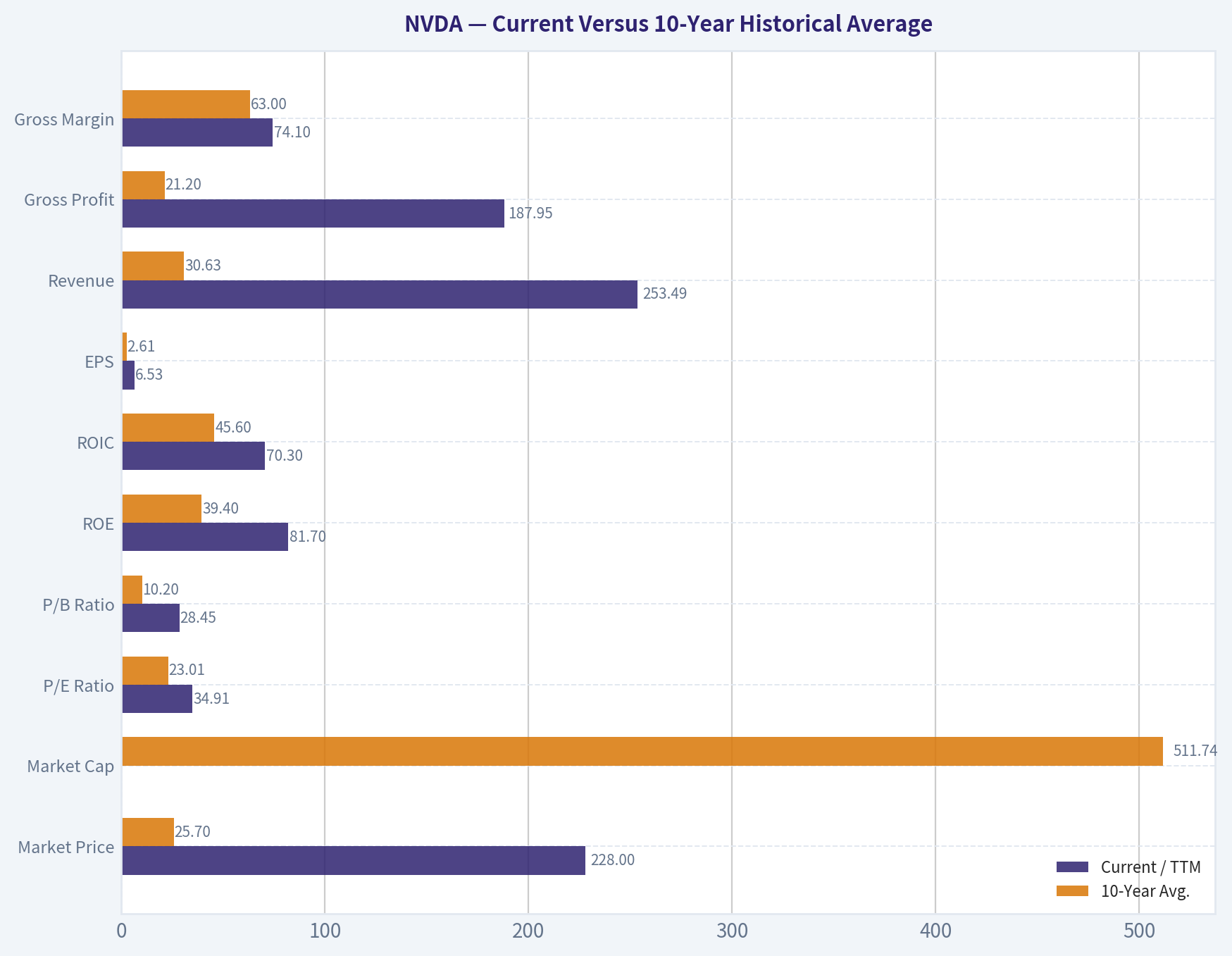Viewport: 1232px width, 956px height.
Task: Select the 2.61 EPS value
Action: [x=141, y=347]
